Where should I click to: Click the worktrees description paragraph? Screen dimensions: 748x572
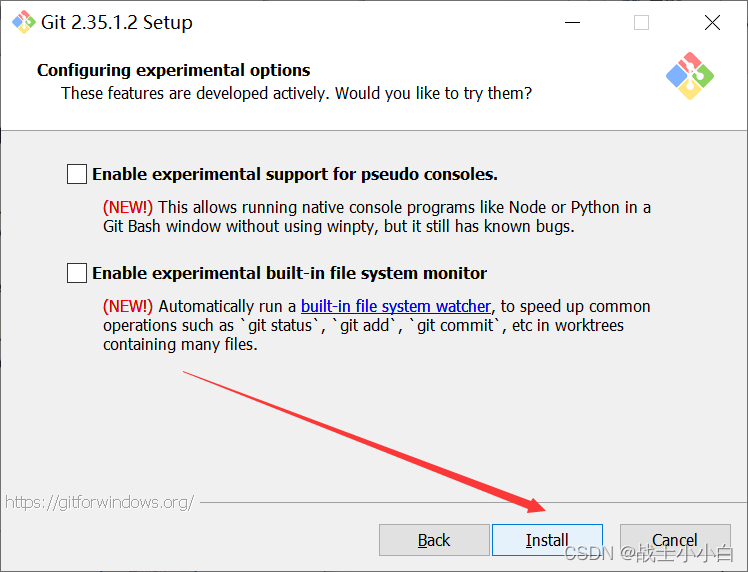click(x=377, y=325)
